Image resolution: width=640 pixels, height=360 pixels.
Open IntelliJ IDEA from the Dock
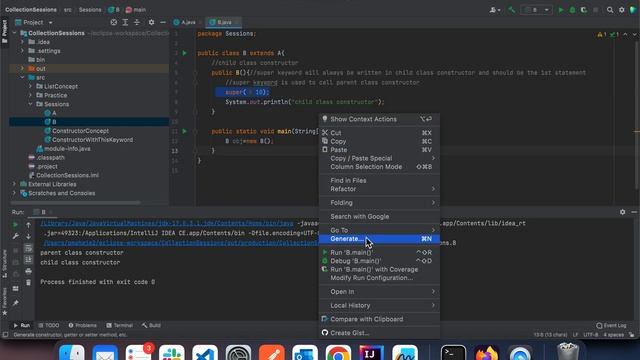pyautogui.click(x=371, y=353)
